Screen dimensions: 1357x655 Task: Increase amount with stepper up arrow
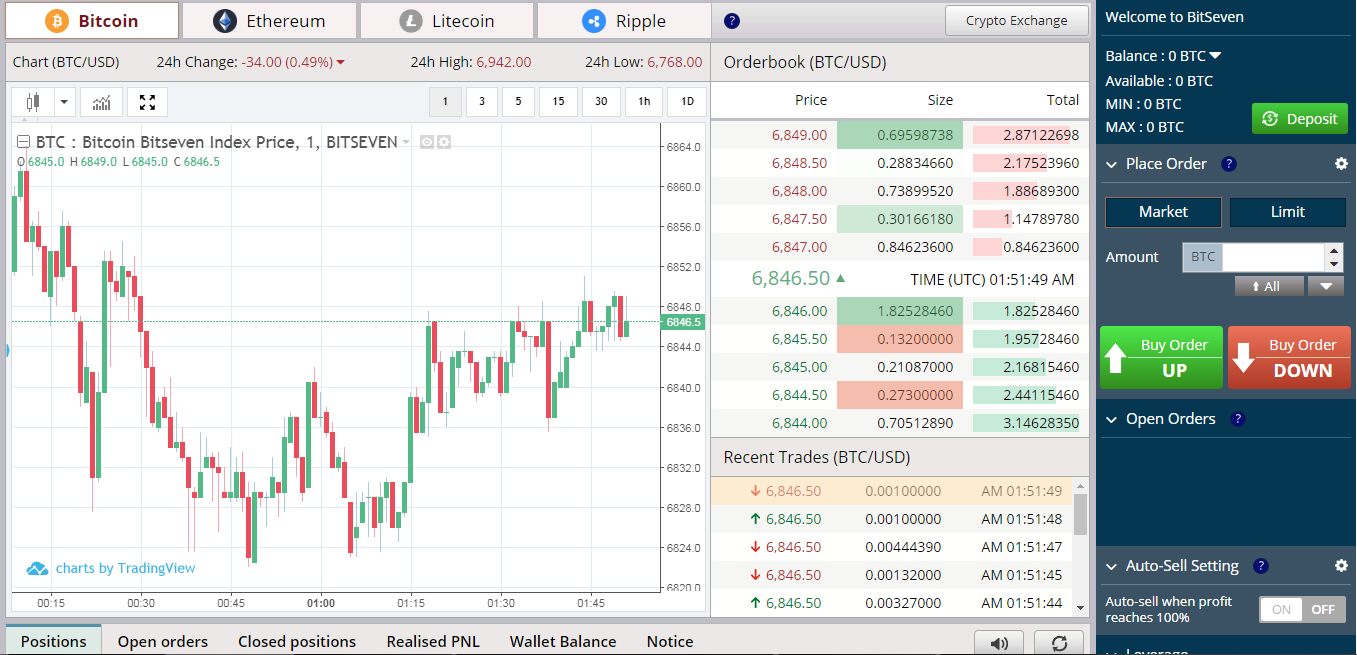coord(1334,251)
